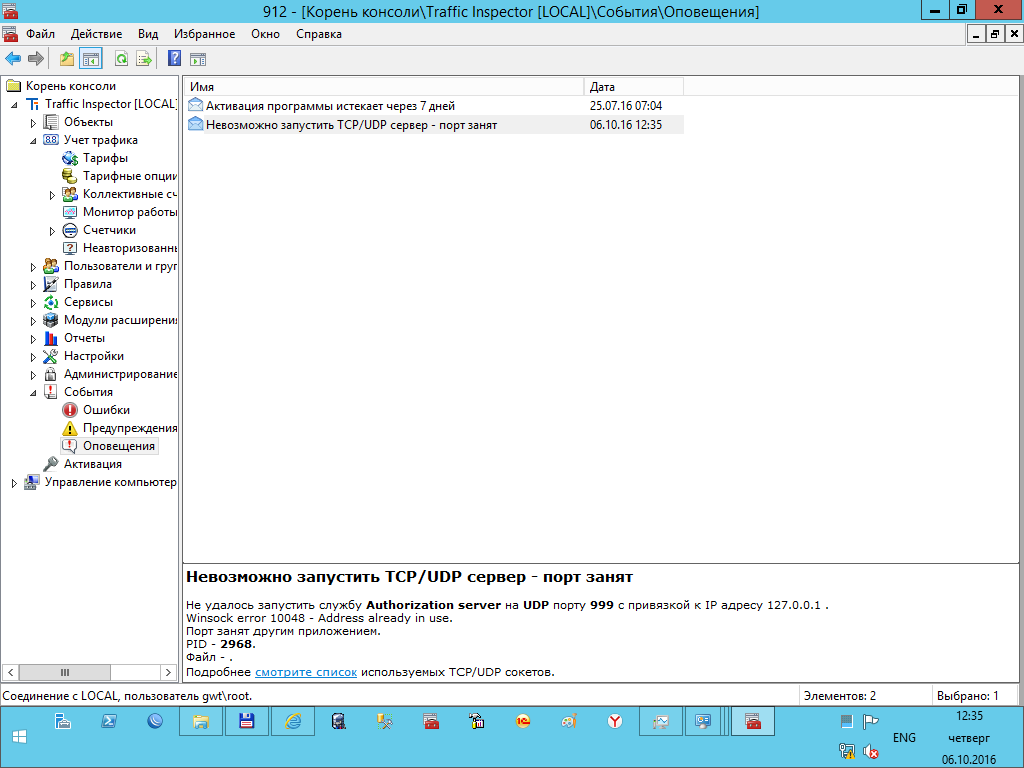
Task: Select 'Активация программы истекает через 7 дней' row
Action: pyautogui.click(x=434, y=105)
